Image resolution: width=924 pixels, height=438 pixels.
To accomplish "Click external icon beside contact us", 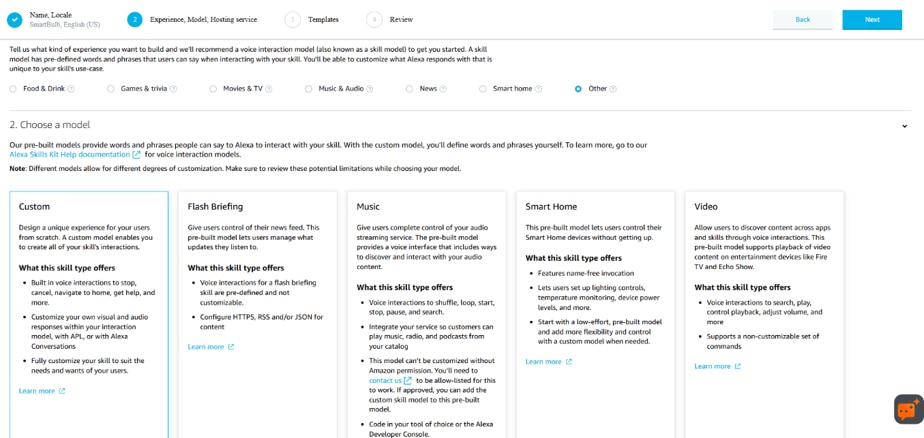I will pyautogui.click(x=408, y=380).
